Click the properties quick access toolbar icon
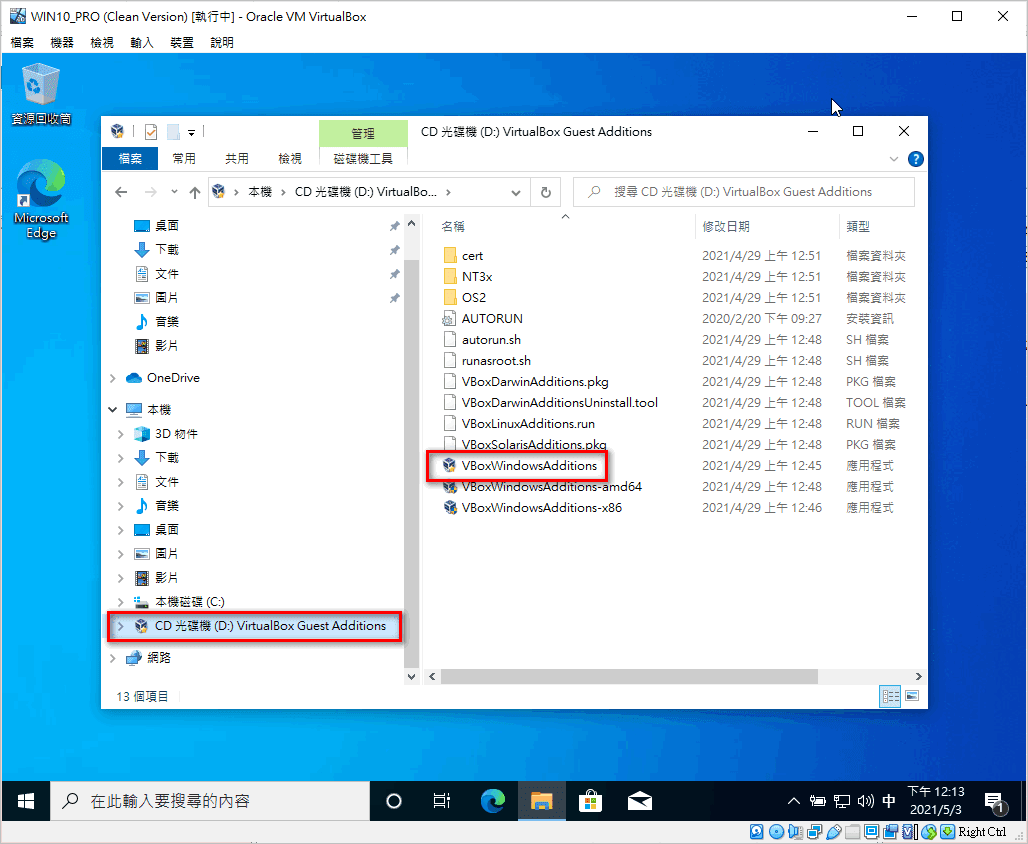The width and height of the screenshot is (1028, 844). [x=151, y=132]
